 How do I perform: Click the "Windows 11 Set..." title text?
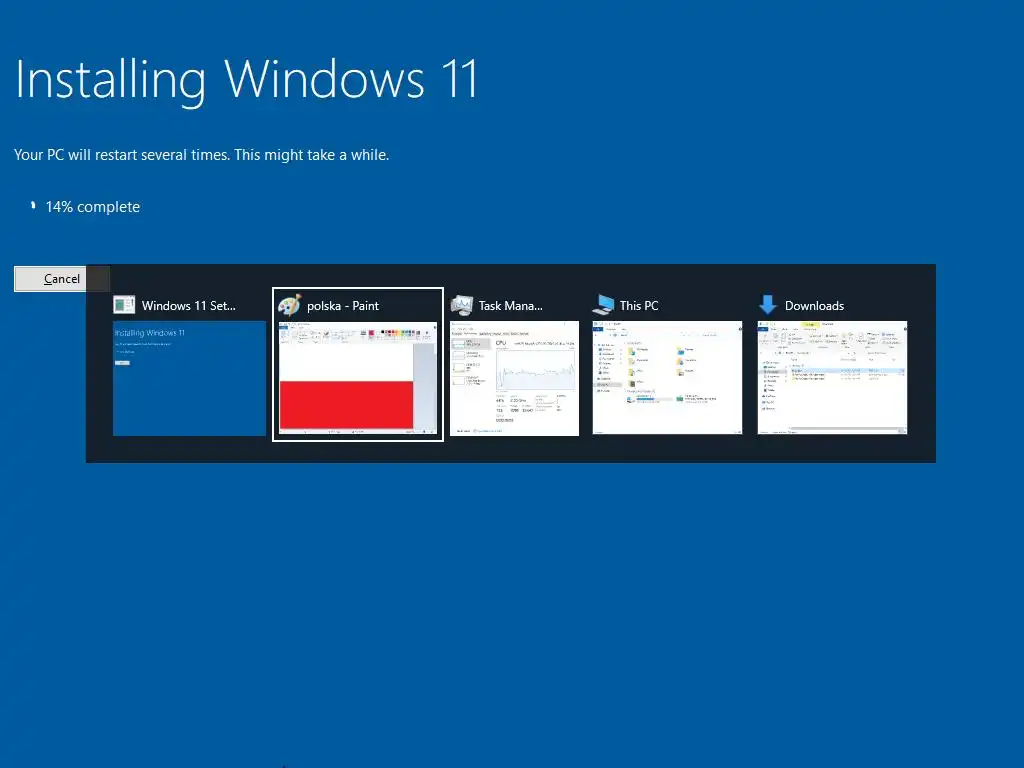[x=189, y=306]
